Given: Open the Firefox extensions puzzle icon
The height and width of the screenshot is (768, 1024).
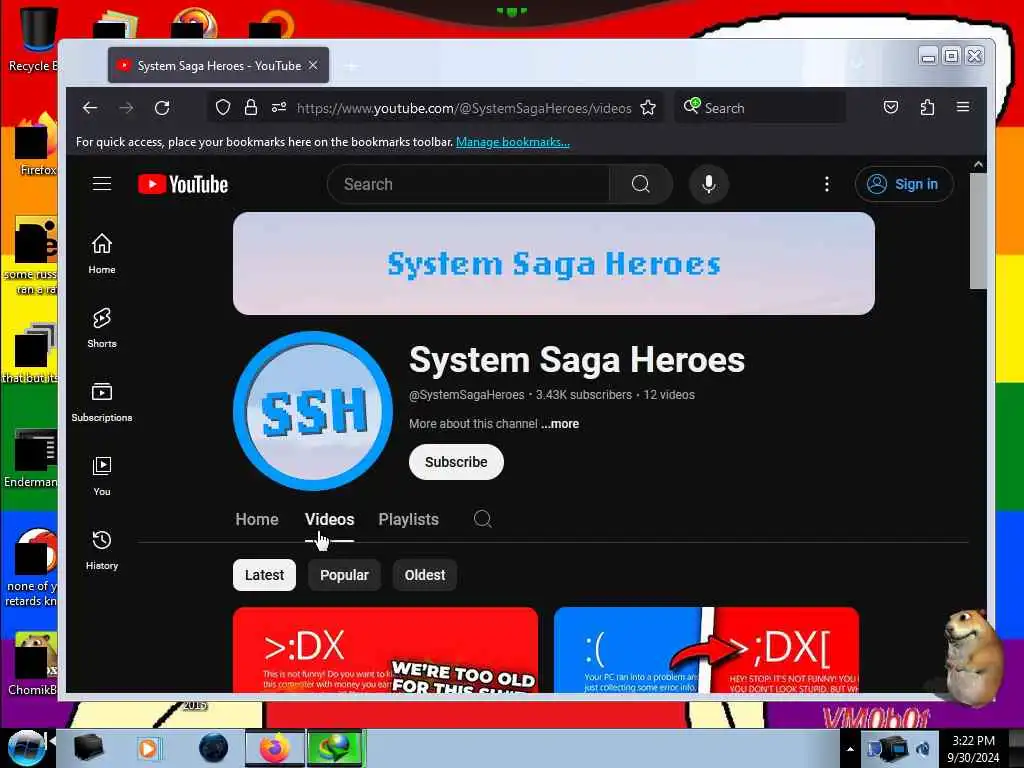Looking at the screenshot, I should click(927, 107).
